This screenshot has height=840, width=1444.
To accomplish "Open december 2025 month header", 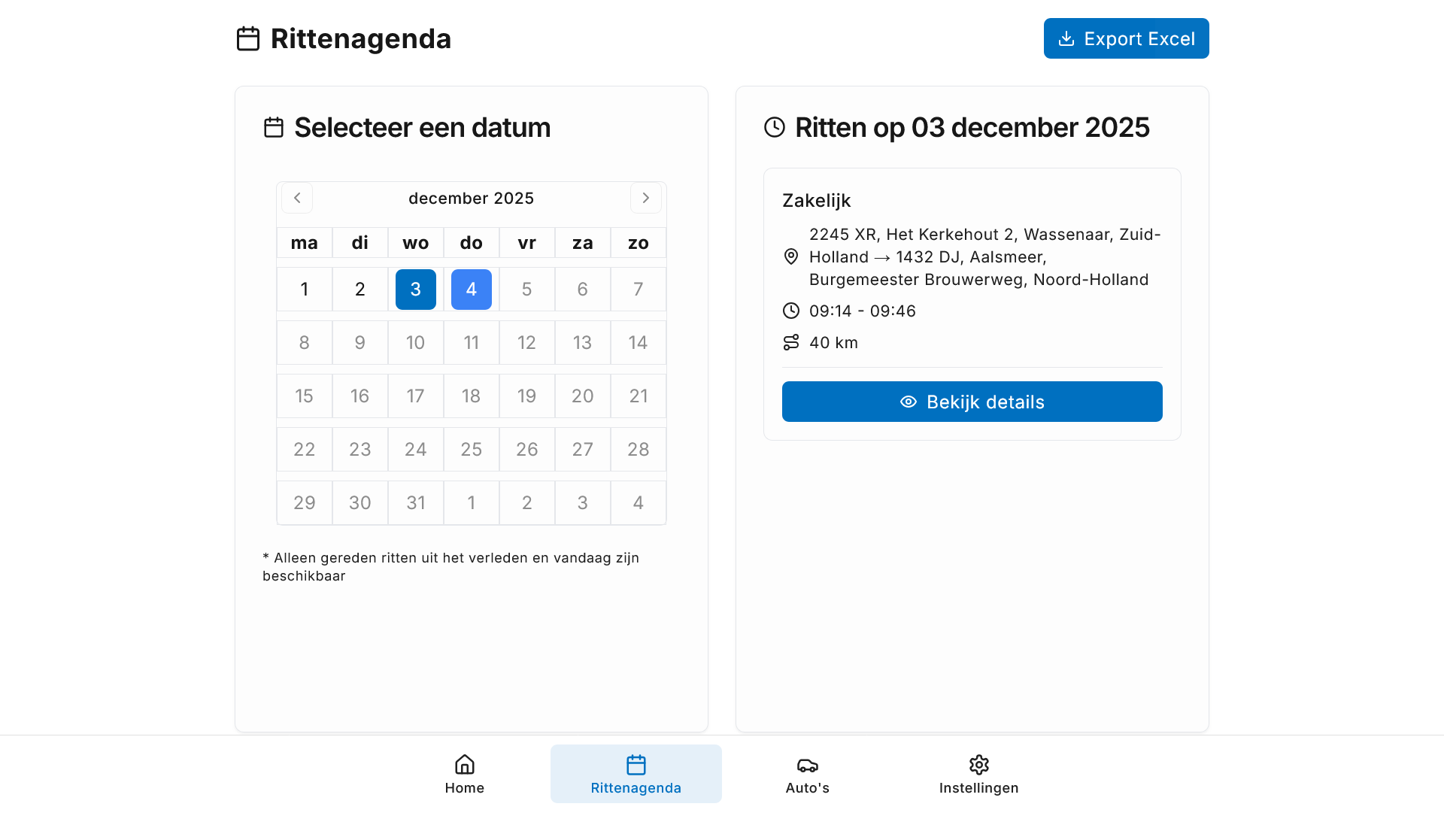I will coord(471,198).
